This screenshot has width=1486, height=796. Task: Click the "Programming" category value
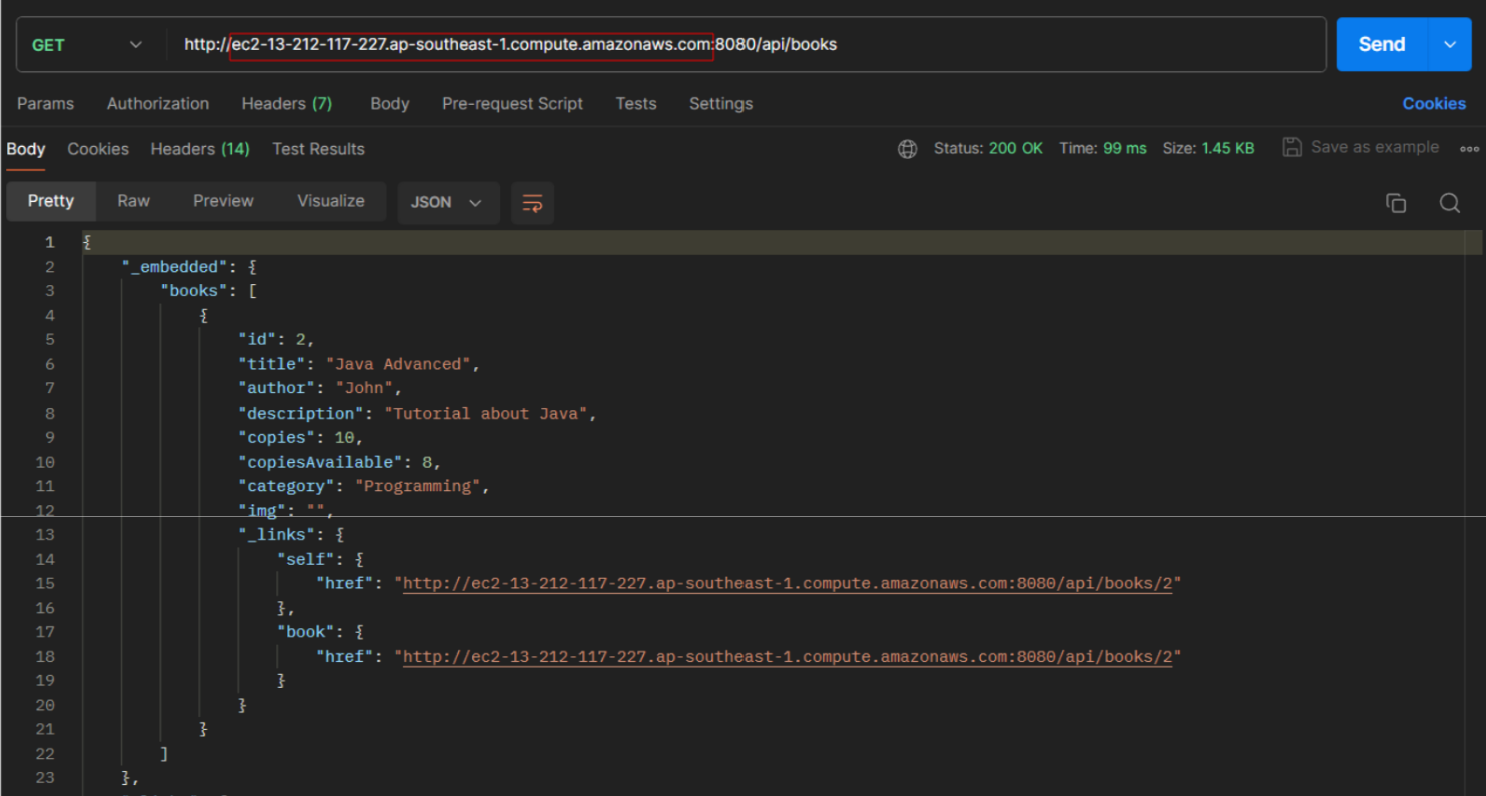[x=418, y=486]
